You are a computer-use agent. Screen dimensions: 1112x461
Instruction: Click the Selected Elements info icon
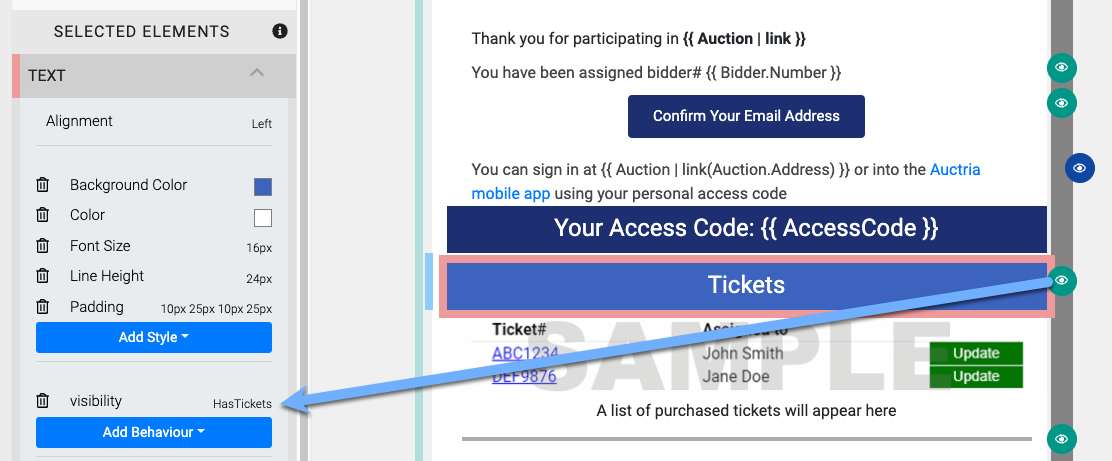[x=280, y=31]
